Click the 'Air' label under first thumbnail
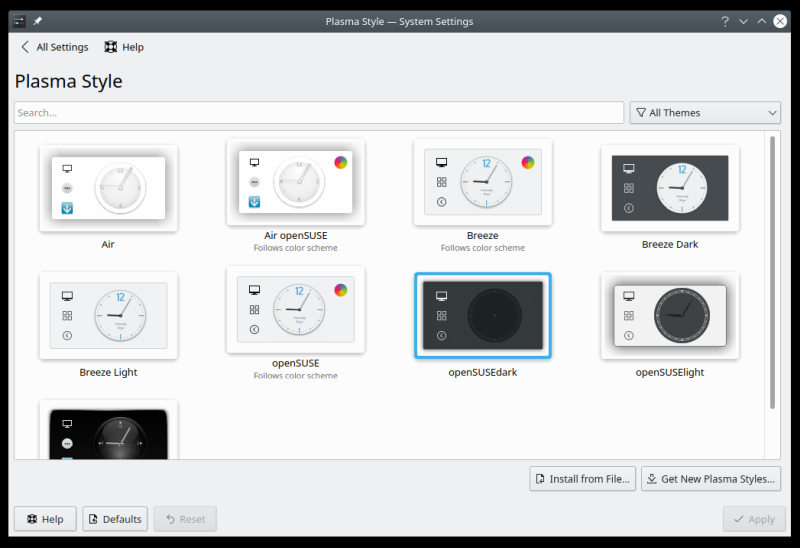Image resolution: width=800 pixels, height=548 pixels. point(108,244)
